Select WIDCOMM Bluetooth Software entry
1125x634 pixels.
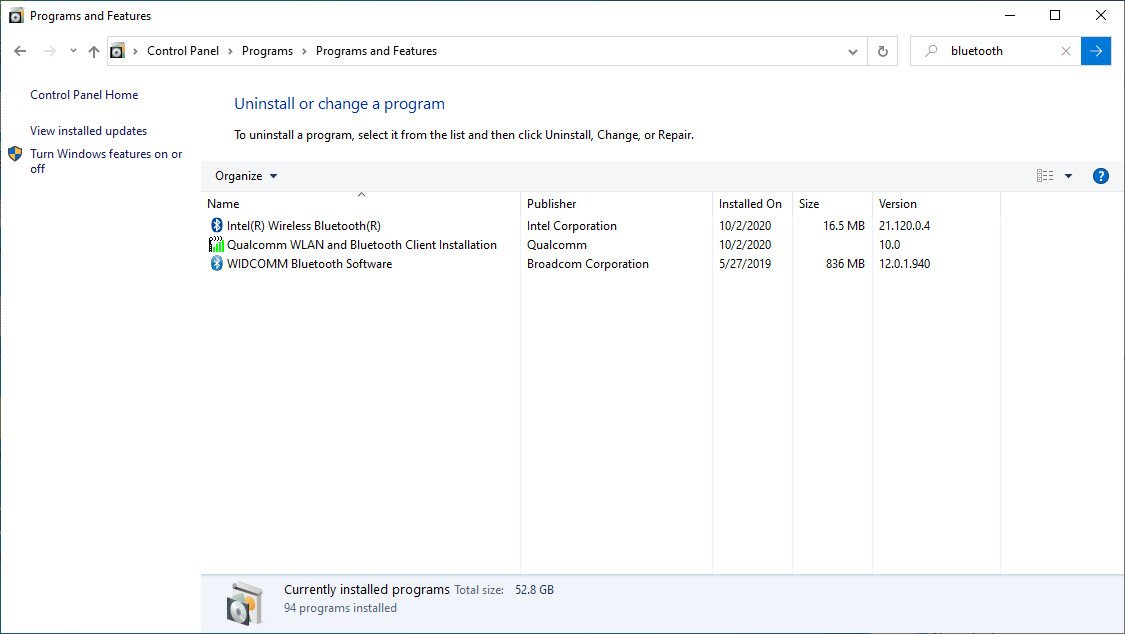pos(309,264)
